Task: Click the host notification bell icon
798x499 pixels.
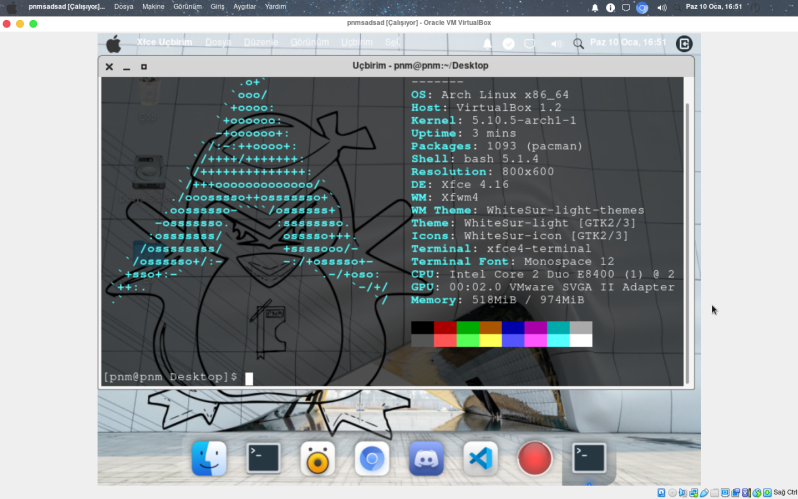Action: pos(594,8)
